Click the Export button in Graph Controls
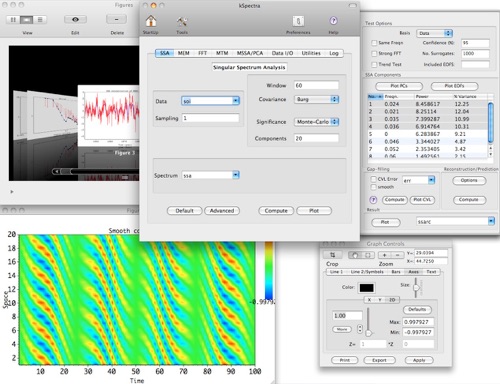Image resolution: width=500 pixels, height=384 pixels. click(379, 360)
